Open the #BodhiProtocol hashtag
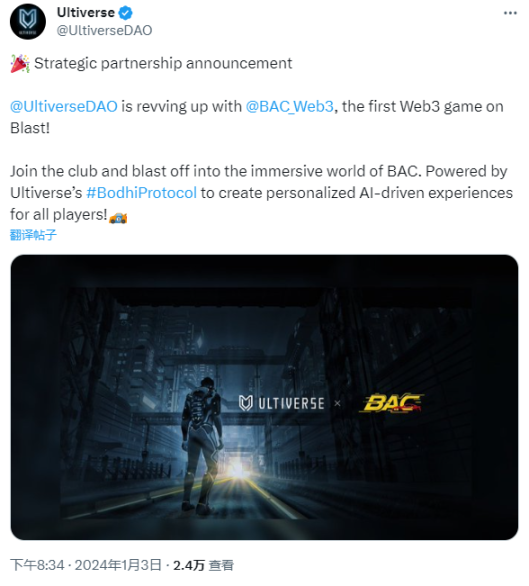529x586 pixels. click(x=141, y=193)
